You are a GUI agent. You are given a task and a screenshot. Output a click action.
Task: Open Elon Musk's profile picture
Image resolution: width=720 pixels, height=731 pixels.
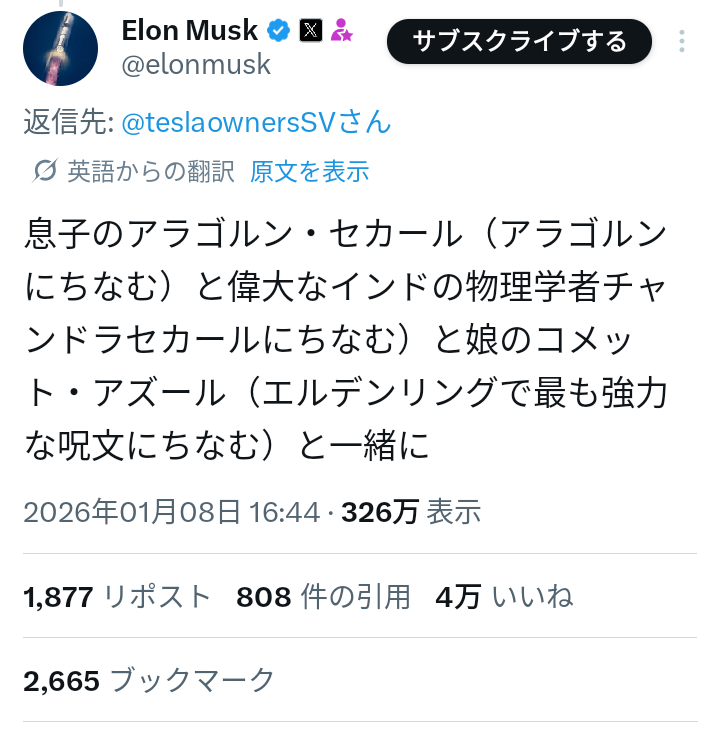pyautogui.click(x=60, y=48)
